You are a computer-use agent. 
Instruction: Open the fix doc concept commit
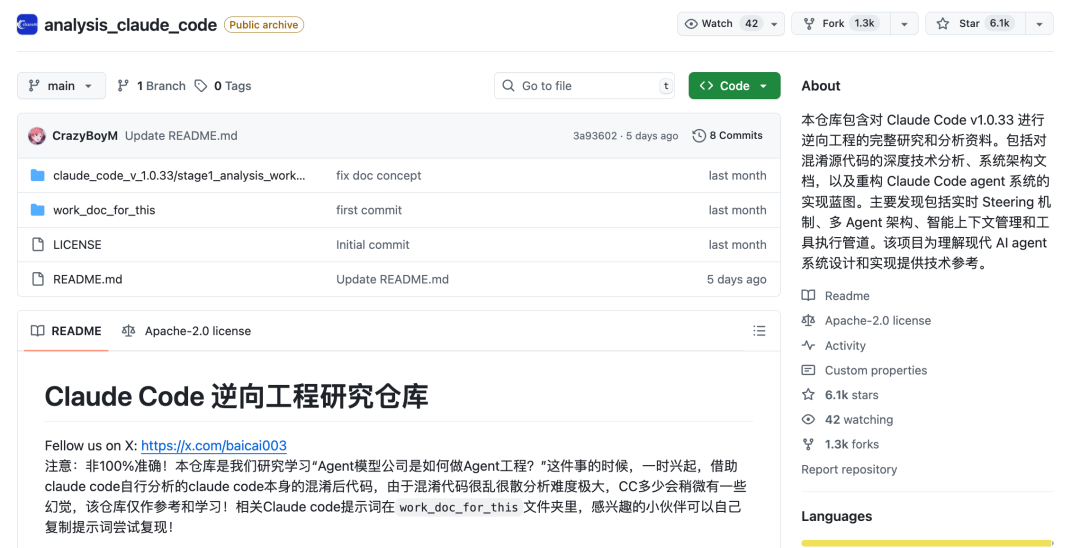coord(378,176)
